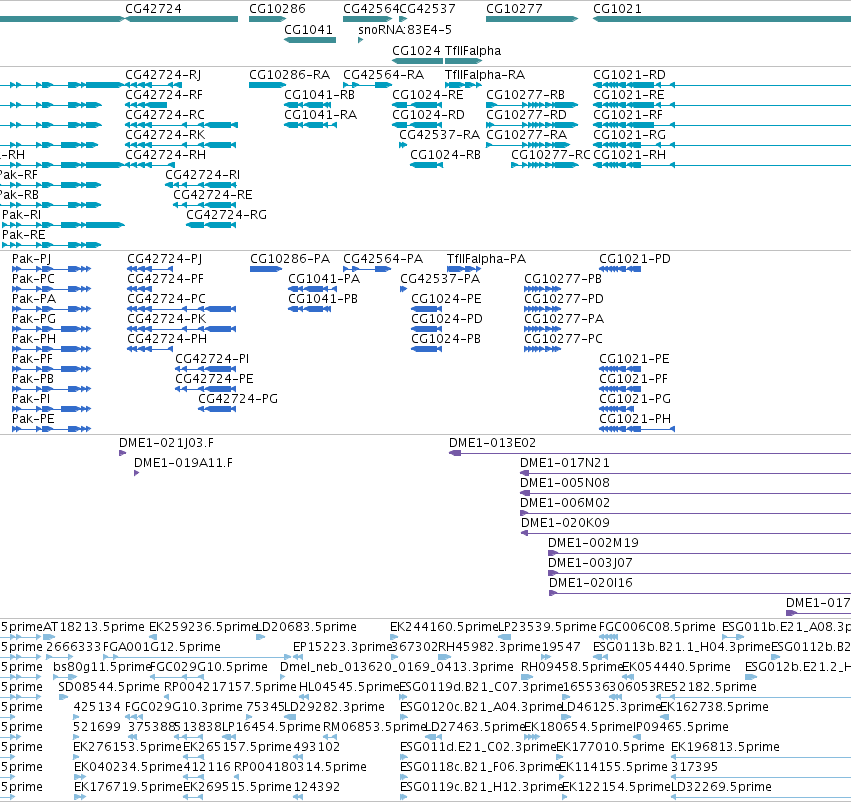
Task: Select EST SD08544.5prime
Action: coord(109,687)
